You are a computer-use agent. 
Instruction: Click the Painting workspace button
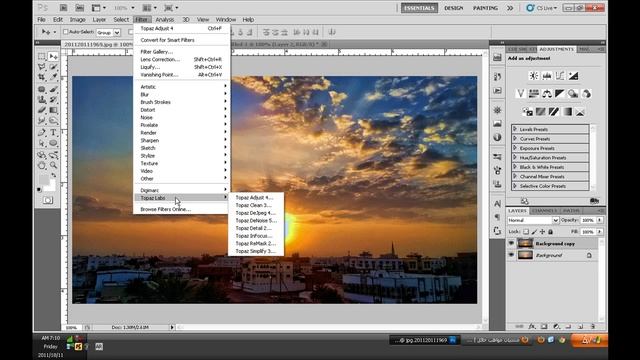(x=485, y=8)
